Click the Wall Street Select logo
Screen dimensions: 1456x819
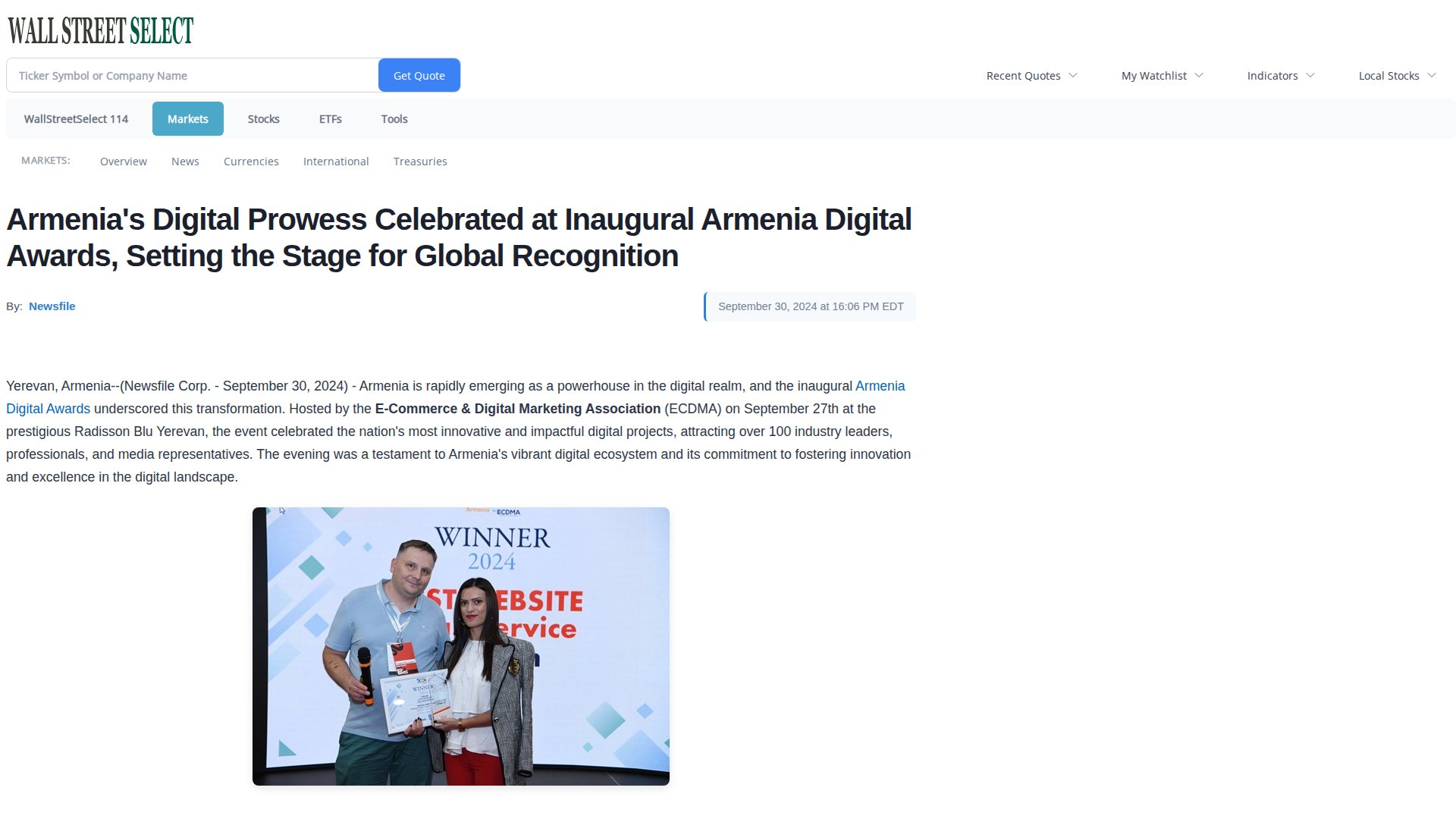click(x=99, y=30)
